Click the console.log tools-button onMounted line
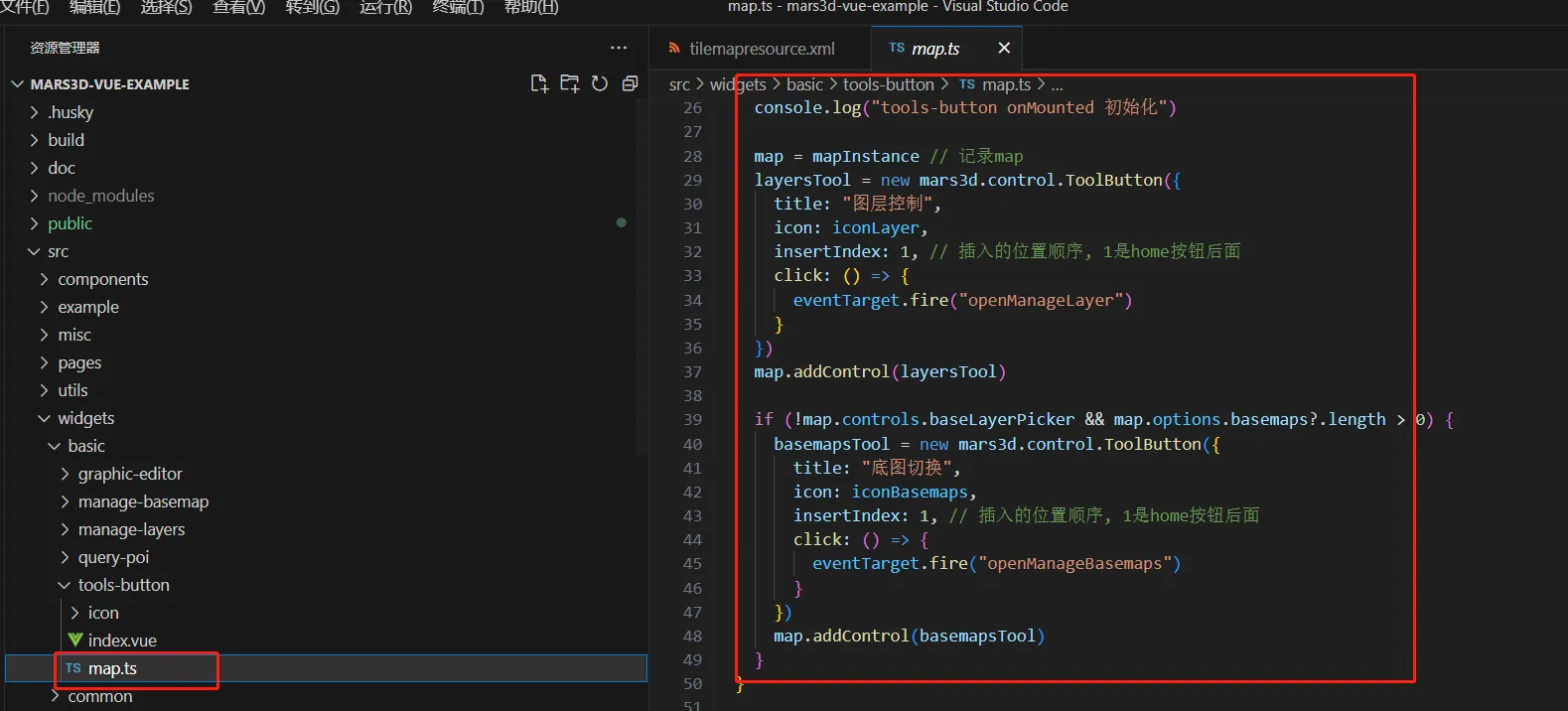Screen dimensions: 1568x711 pyautogui.click(x=965, y=108)
